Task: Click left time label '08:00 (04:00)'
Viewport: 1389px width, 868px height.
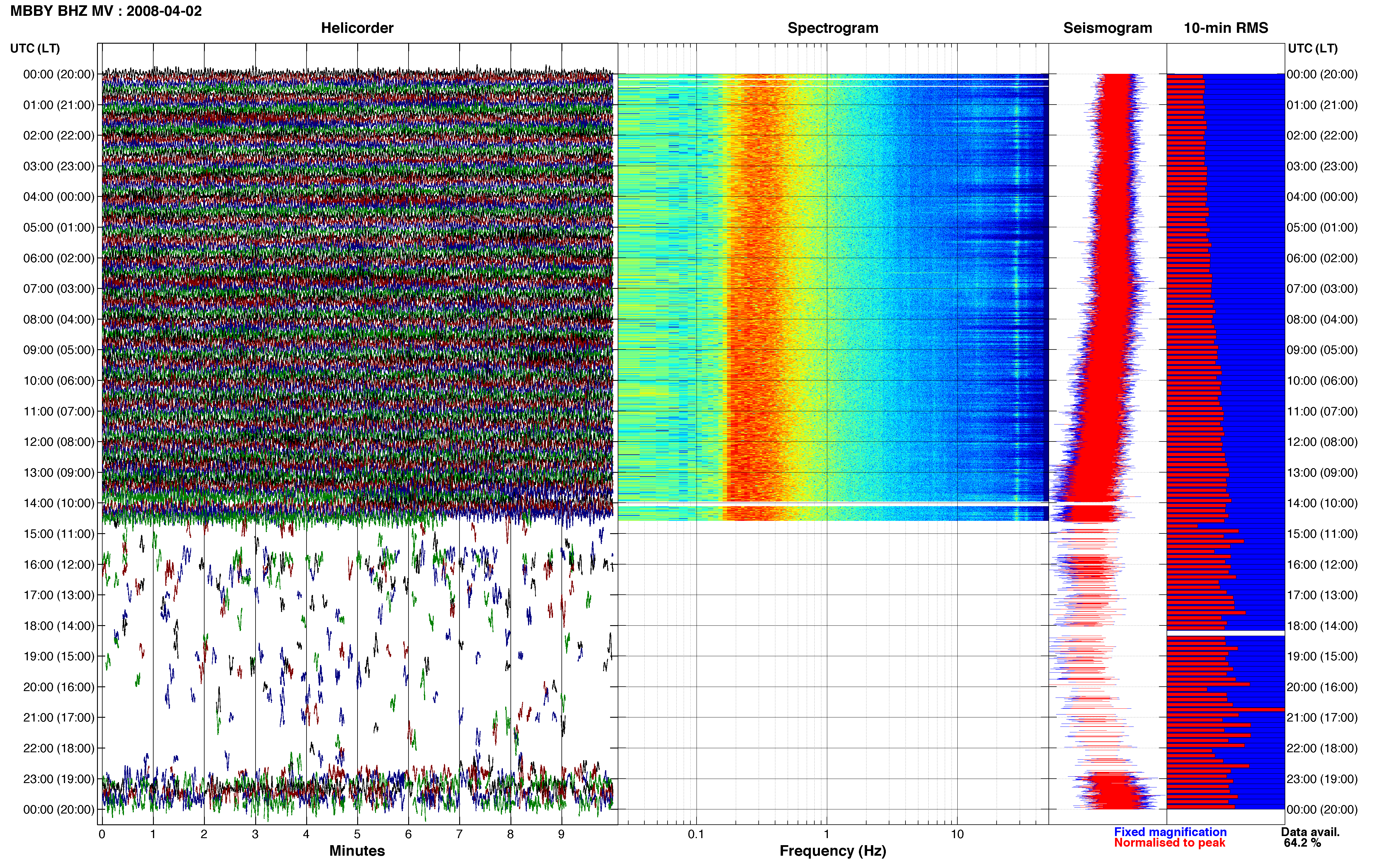Action: (59, 319)
